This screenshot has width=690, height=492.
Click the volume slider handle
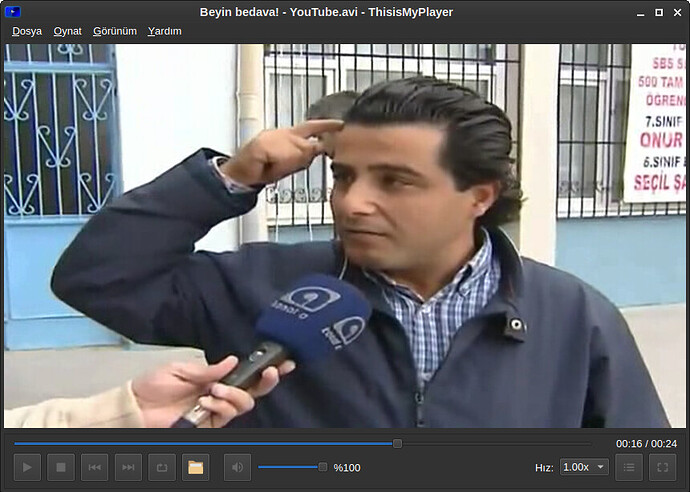point(323,467)
